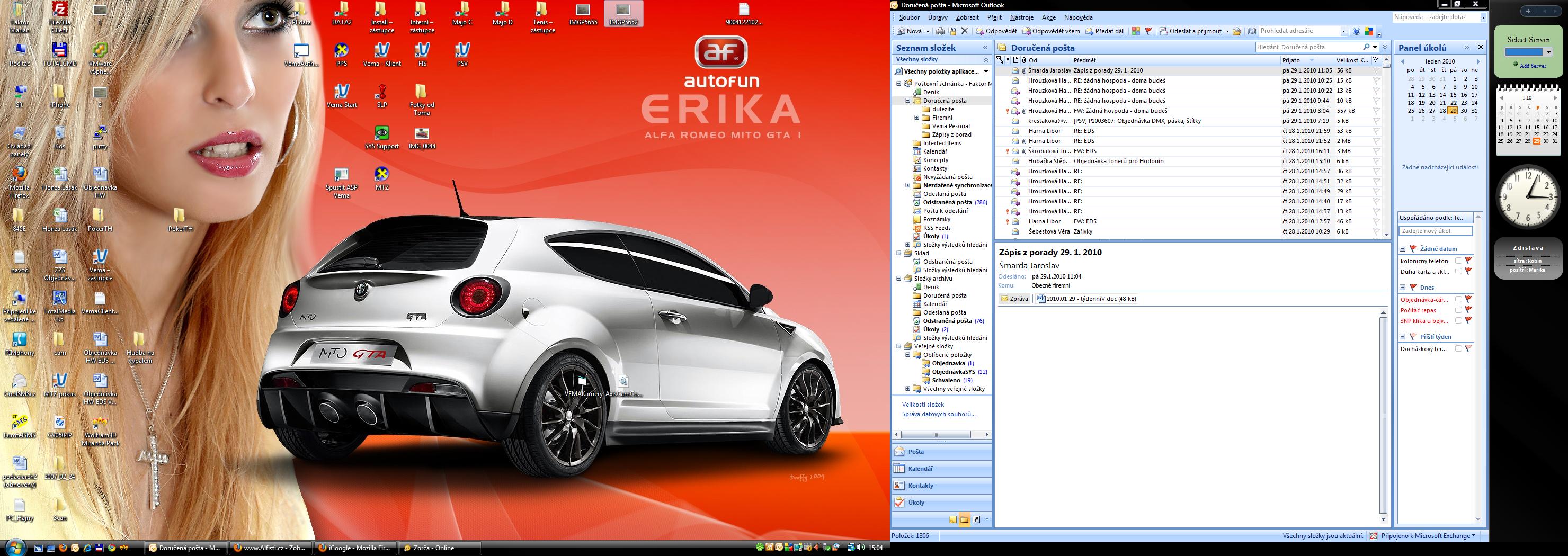Delete the message with the X icon
The height and width of the screenshot is (556, 1568).
(x=964, y=32)
